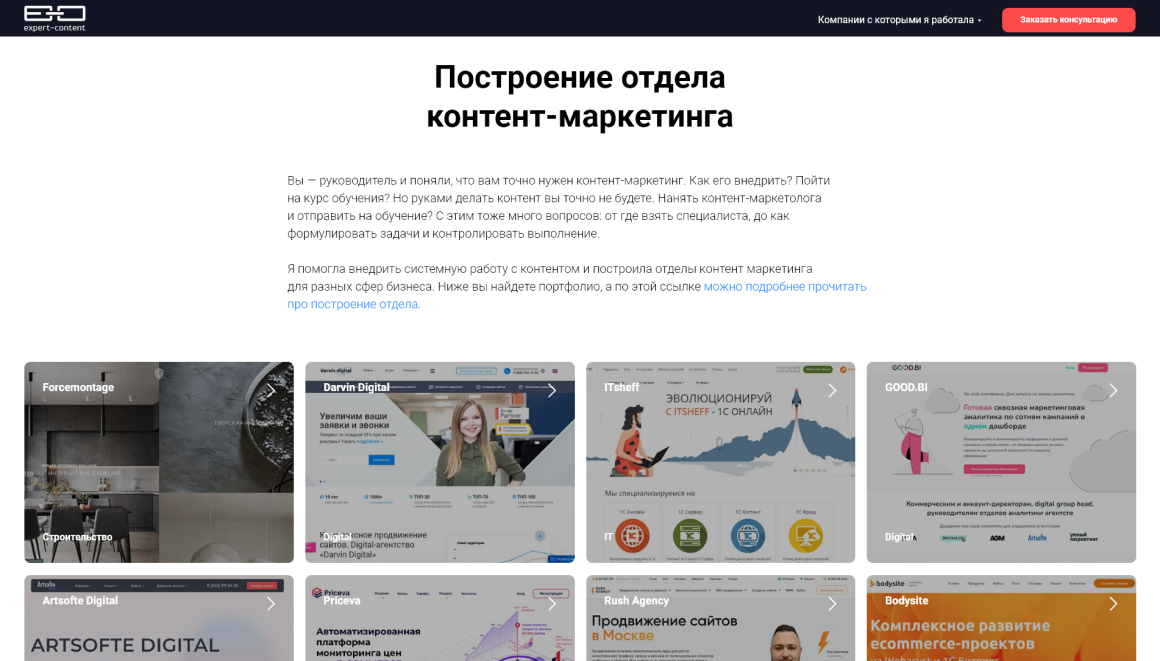Screen dimensions: 1160x661
Task: Open 'можно подробнее прочитать про построение отдела' link
Action: pos(576,295)
